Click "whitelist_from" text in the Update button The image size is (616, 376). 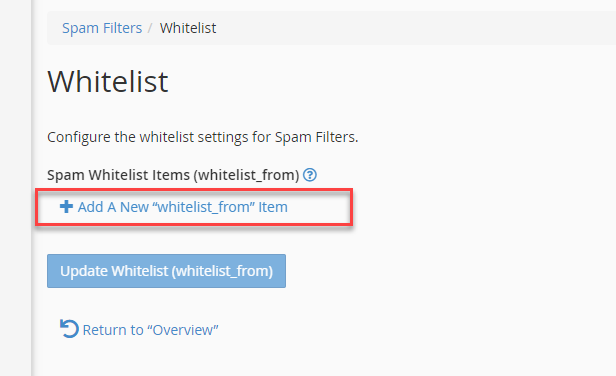pyautogui.click(x=222, y=271)
